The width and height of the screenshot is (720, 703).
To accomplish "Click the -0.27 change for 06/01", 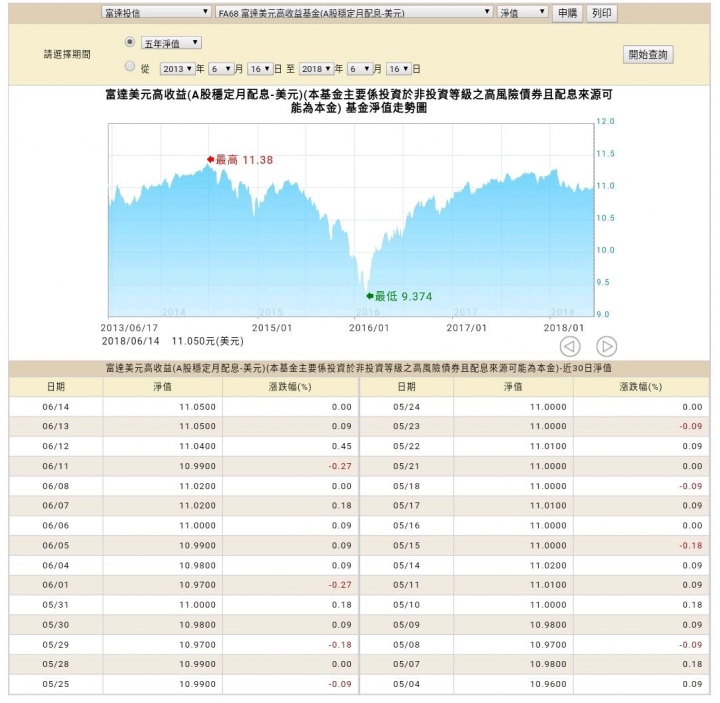I will (340, 585).
